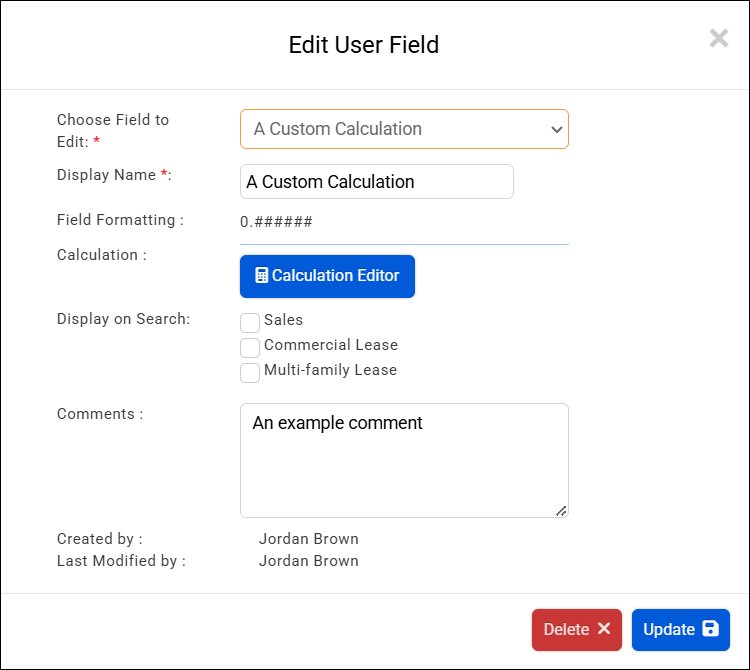Click Update to save changes

point(681,629)
